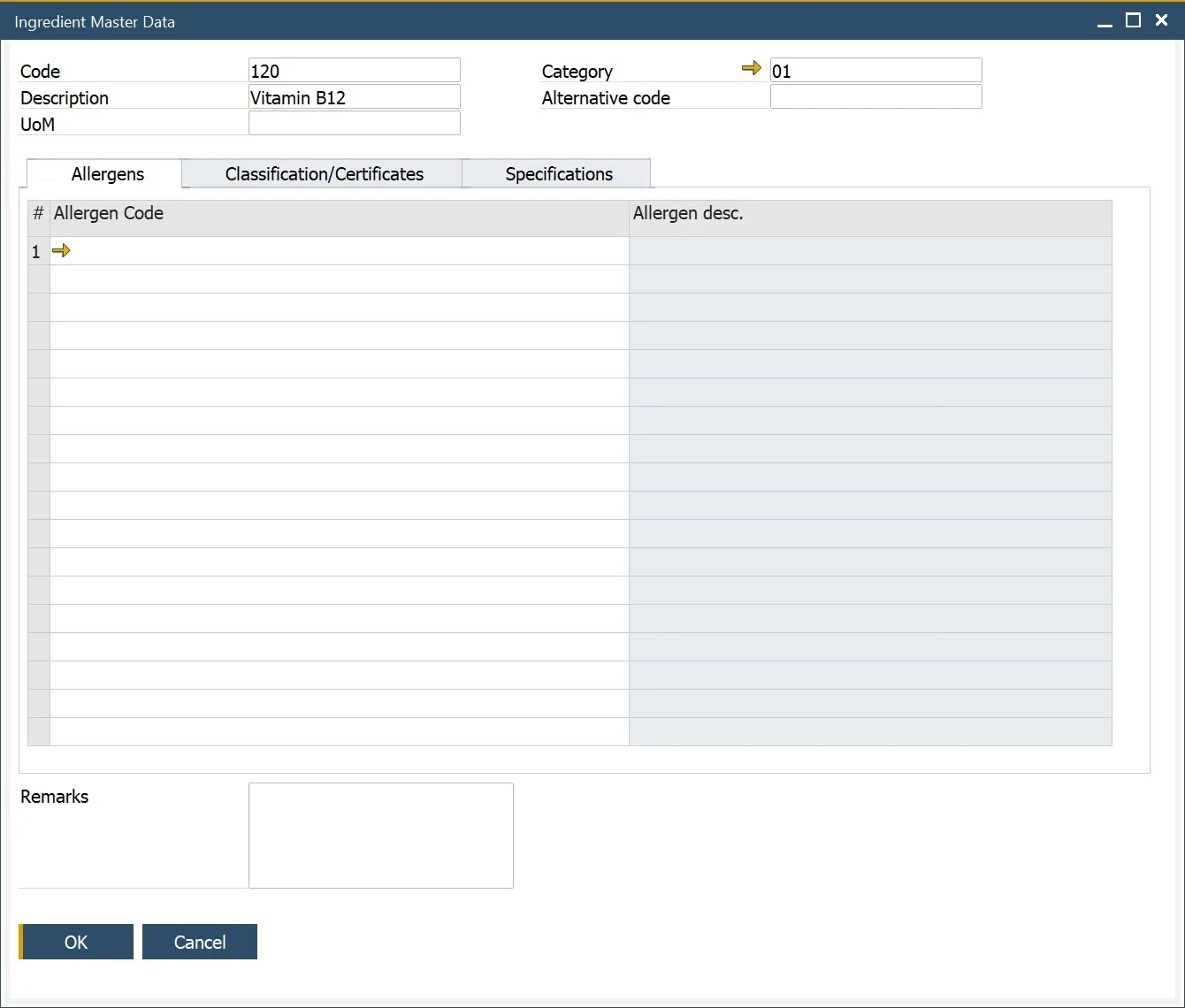
Task: Focus the Alternative code field
Action: point(875,97)
